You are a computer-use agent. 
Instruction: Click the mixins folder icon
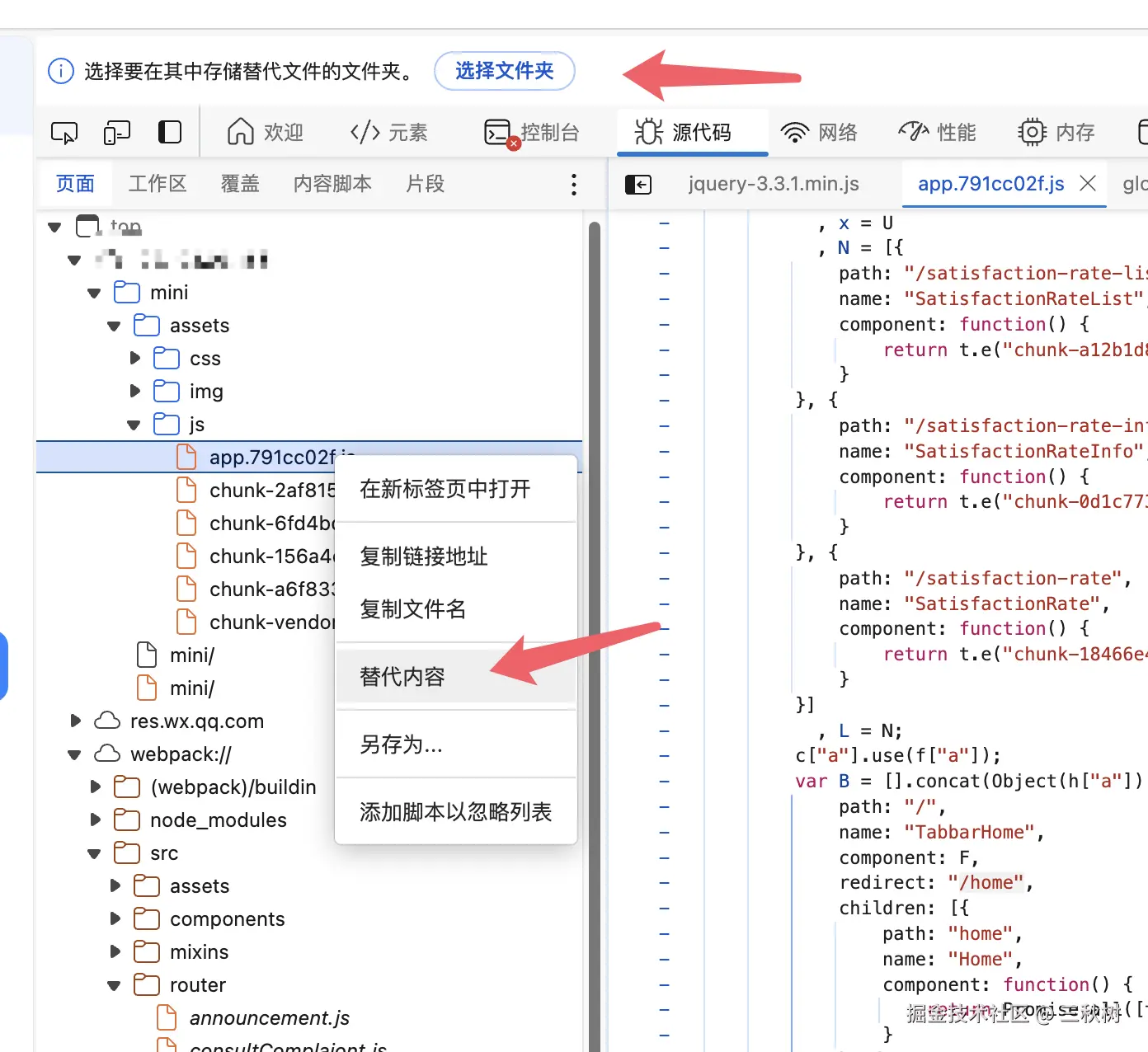(147, 951)
